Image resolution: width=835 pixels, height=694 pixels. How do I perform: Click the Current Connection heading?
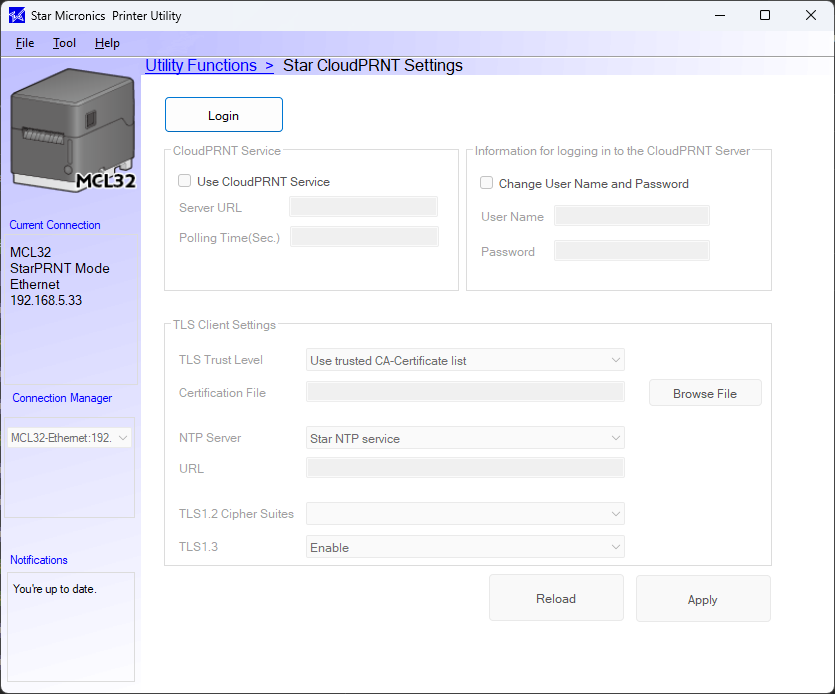(x=55, y=225)
